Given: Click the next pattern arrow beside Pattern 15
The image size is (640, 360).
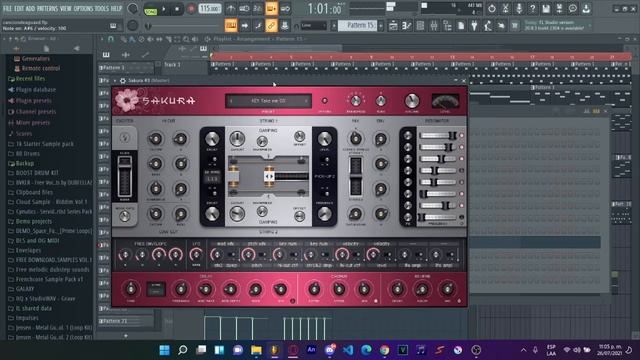Looking at the screenshot, I should tap(381, 26).
